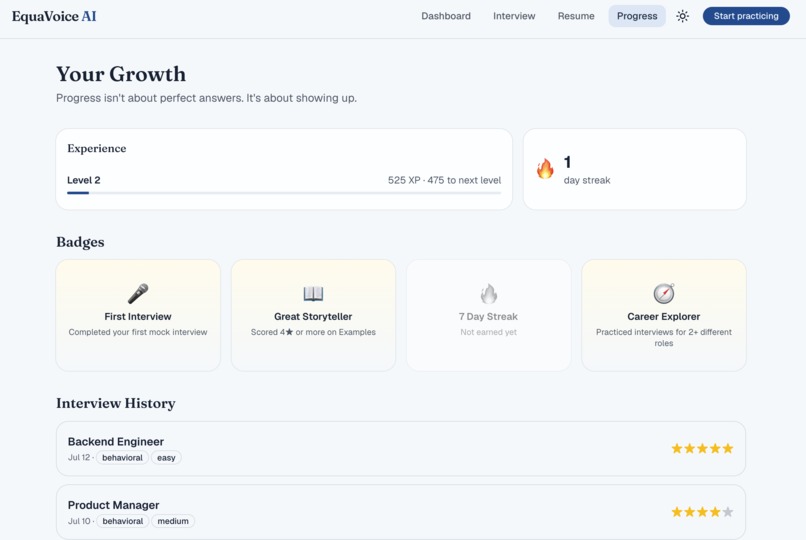Select the Great Storyteller badge title
The image size is (806, 540).
pyautogui.click(x=313, y=316)
